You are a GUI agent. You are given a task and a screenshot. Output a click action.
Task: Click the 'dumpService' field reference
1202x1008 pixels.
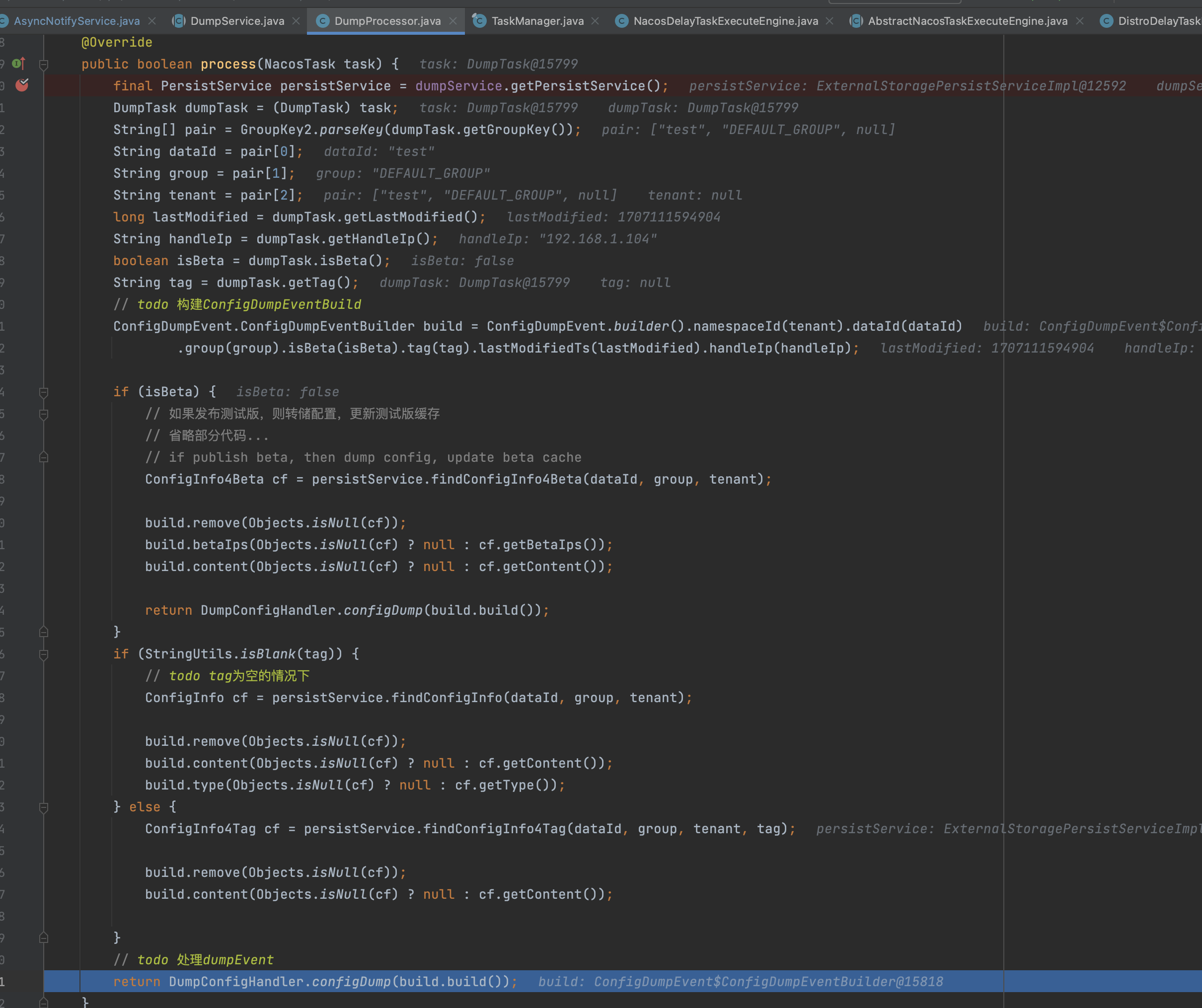click(458, 86)
